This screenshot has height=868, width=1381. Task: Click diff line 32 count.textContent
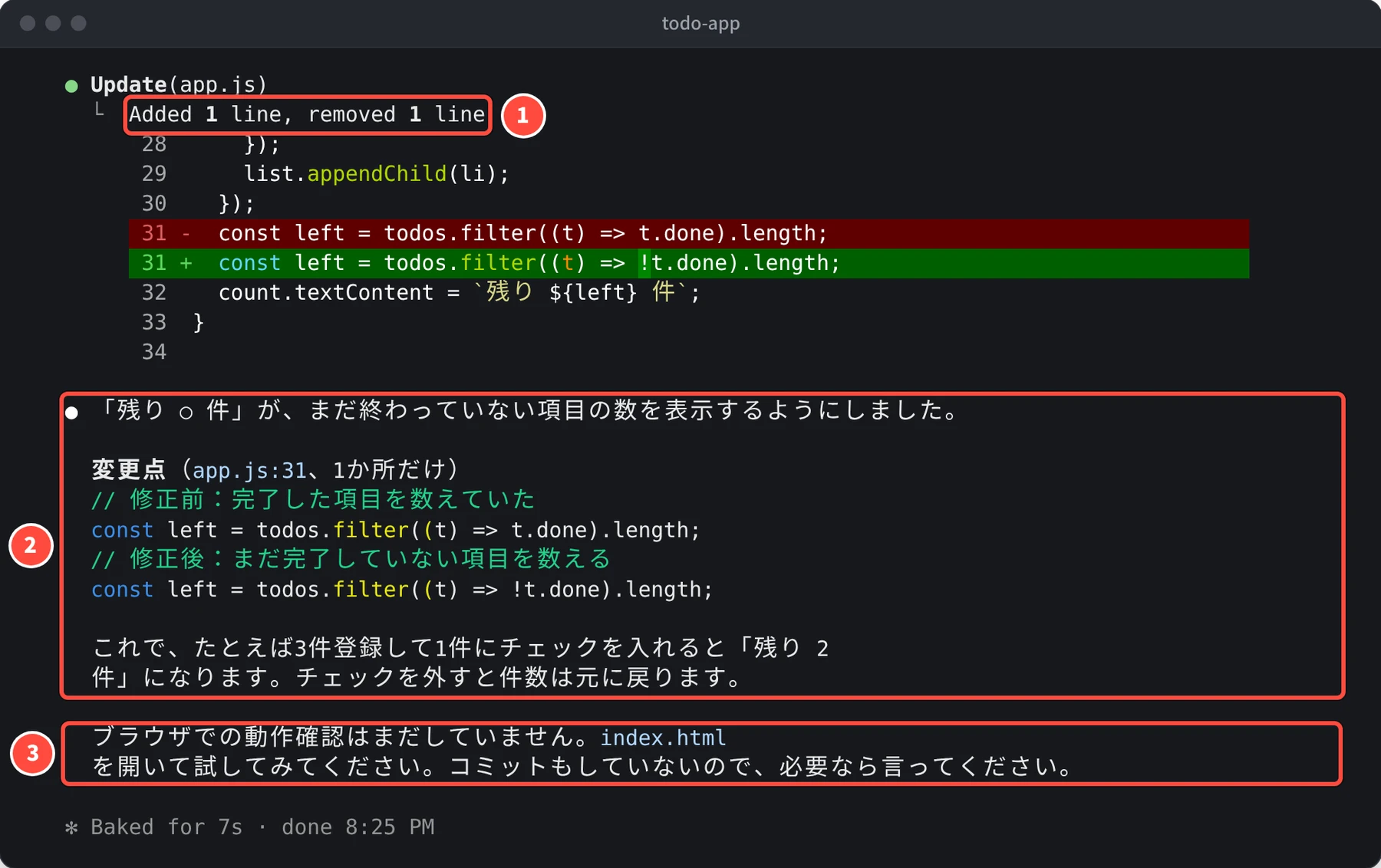coord(459,292)
